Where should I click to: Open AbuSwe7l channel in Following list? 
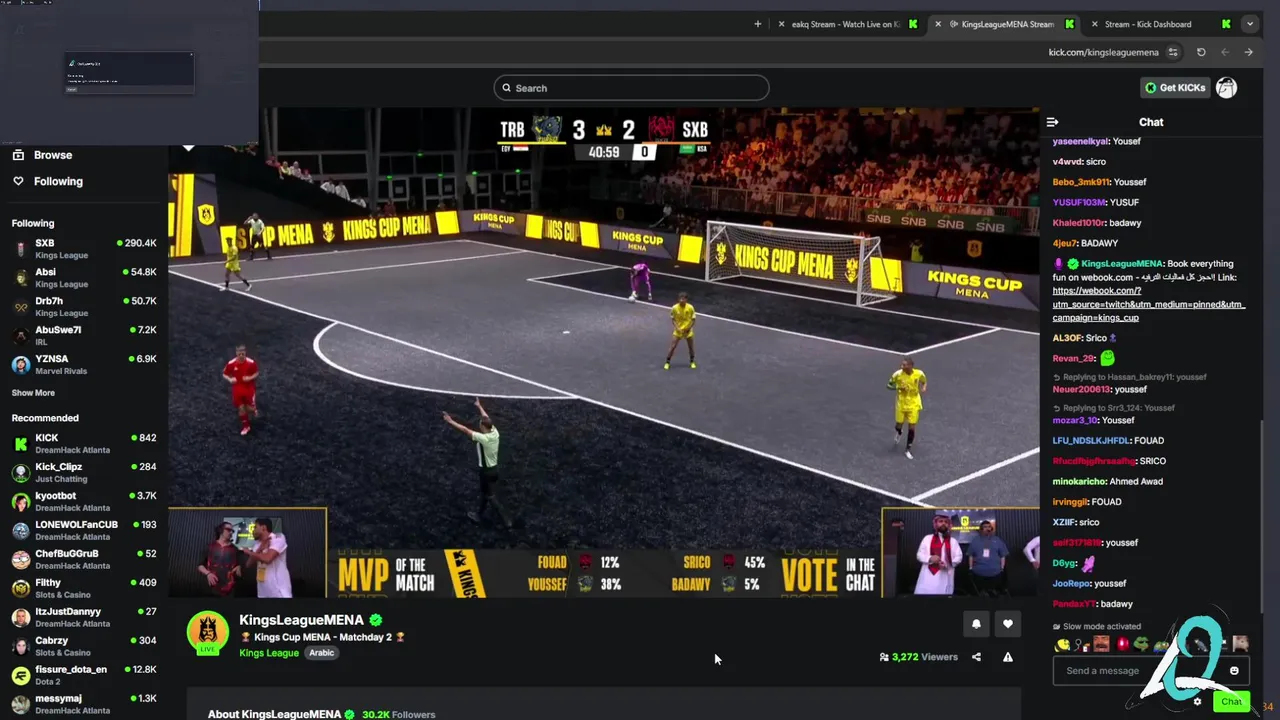(x=84, y=336)
